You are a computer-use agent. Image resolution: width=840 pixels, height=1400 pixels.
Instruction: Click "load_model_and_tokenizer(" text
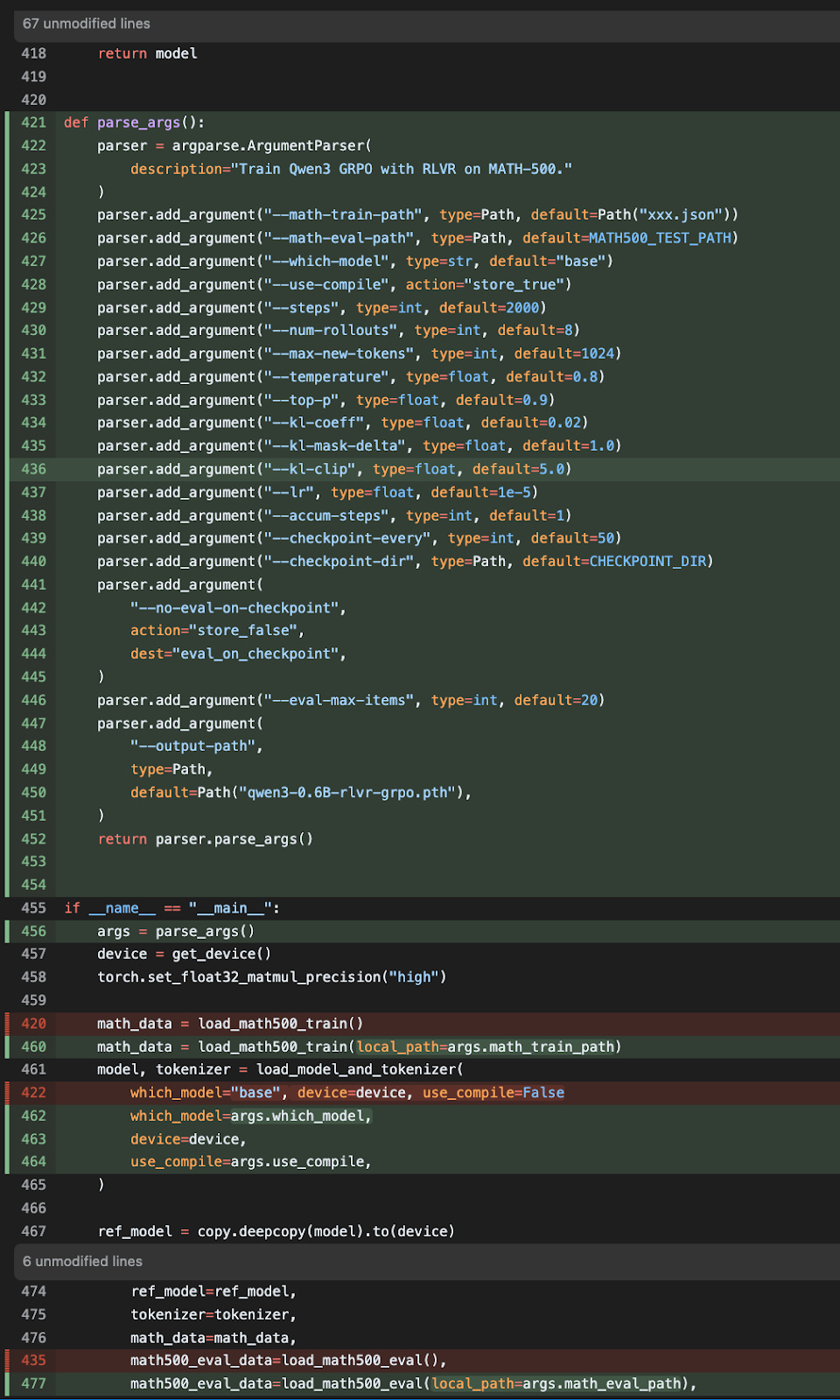coord(360,1069)
